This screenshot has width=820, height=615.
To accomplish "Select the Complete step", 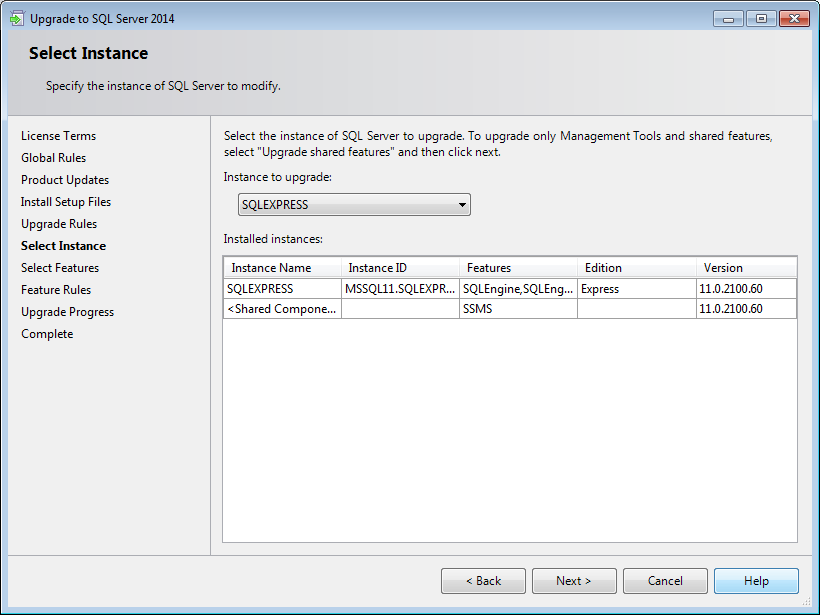I will (x=47, y=334).
